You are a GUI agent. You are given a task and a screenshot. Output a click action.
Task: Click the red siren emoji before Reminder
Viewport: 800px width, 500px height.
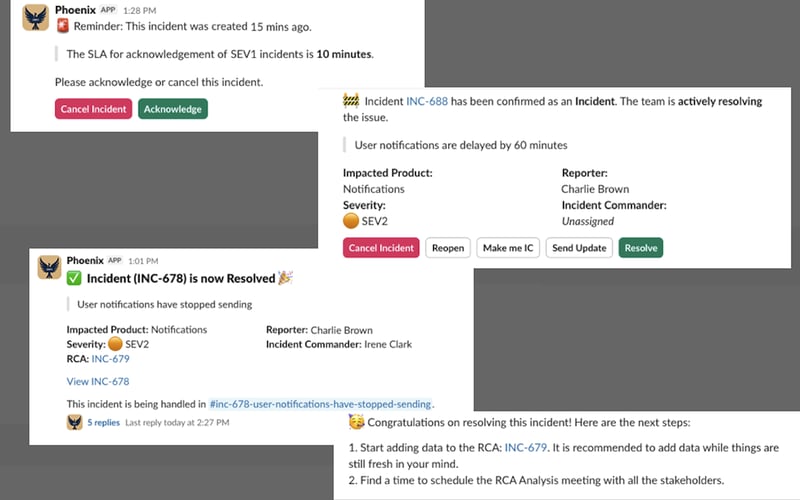pos(60,27)
